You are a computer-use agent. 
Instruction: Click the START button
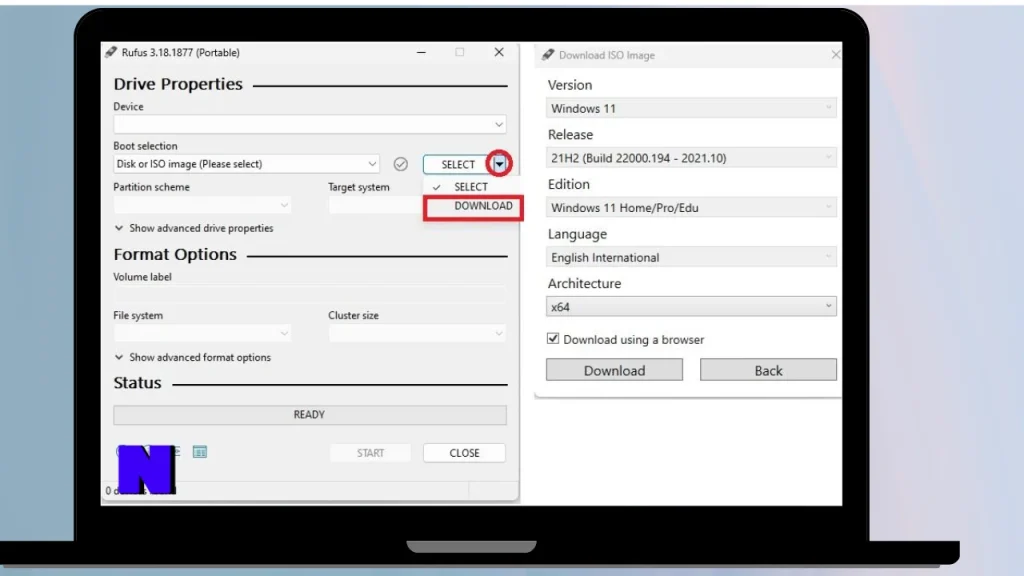click(370, 453)
